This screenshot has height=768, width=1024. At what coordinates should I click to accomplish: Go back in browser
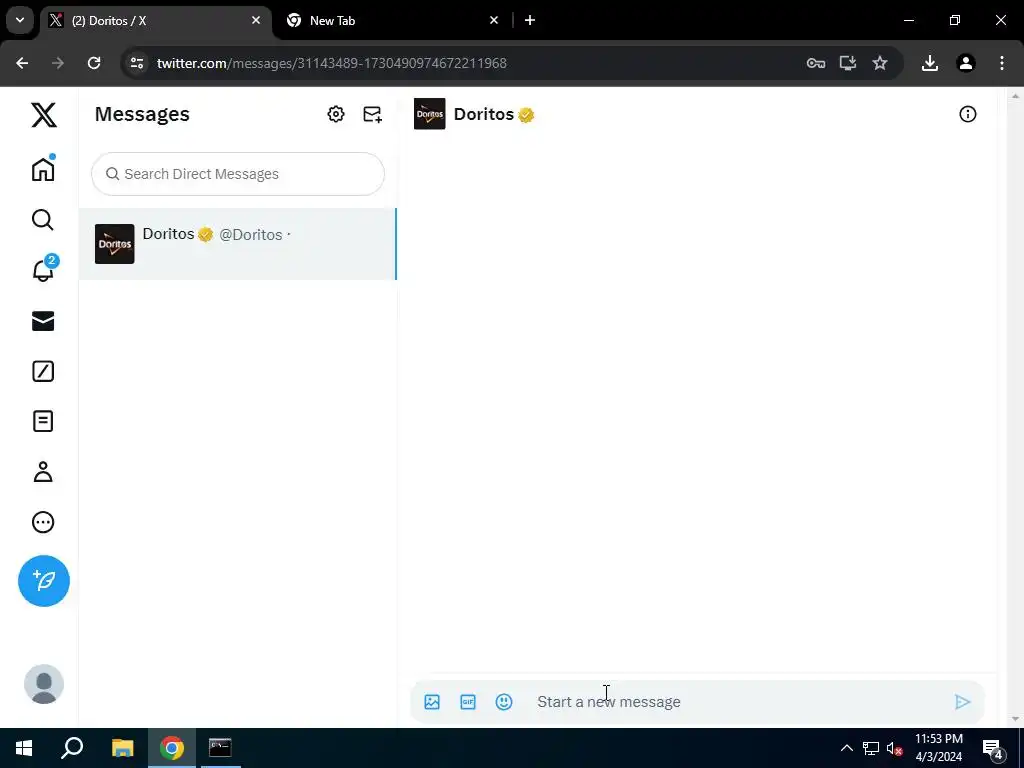22,63
